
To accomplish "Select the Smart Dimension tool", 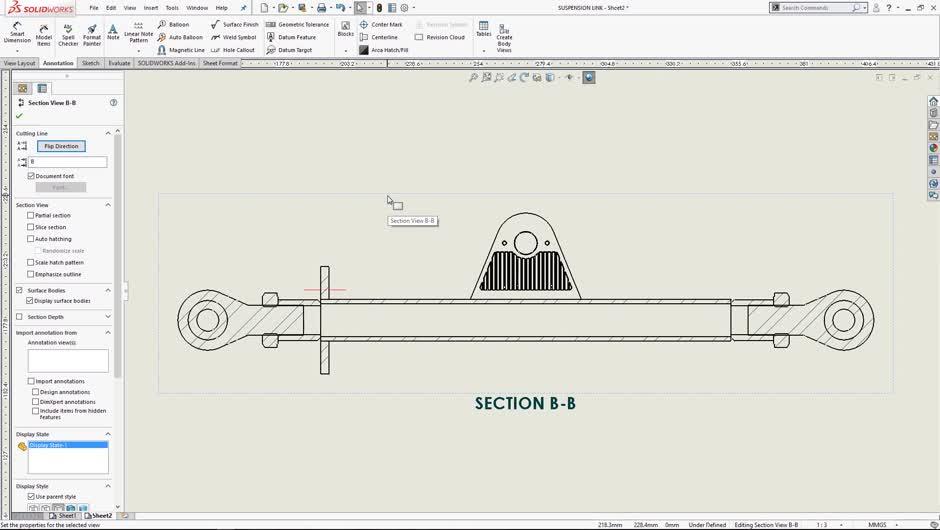I will 16,32.
